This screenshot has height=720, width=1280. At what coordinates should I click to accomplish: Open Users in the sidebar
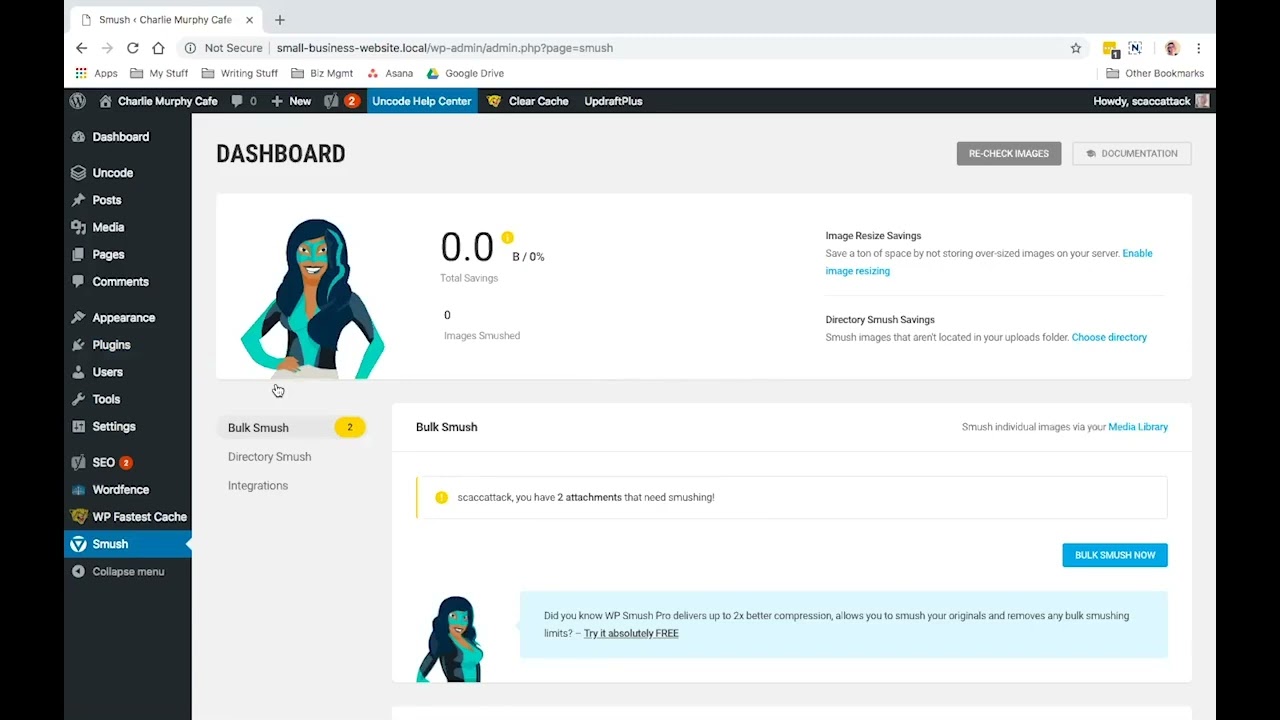pos(127,372)
